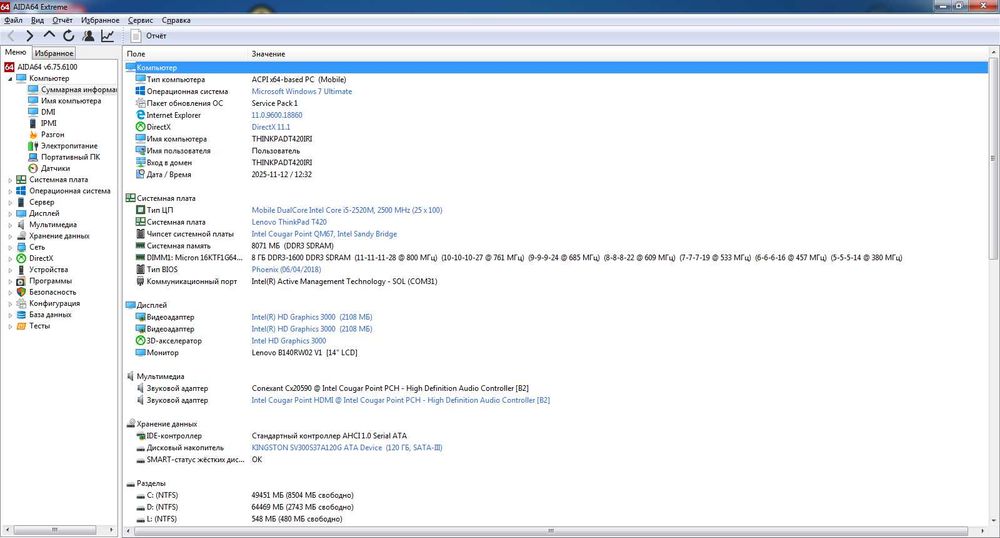The width and height of the screenshot is (1000, 538).
Task: Click the Back navigation arrow
Action: coord(11,36)
